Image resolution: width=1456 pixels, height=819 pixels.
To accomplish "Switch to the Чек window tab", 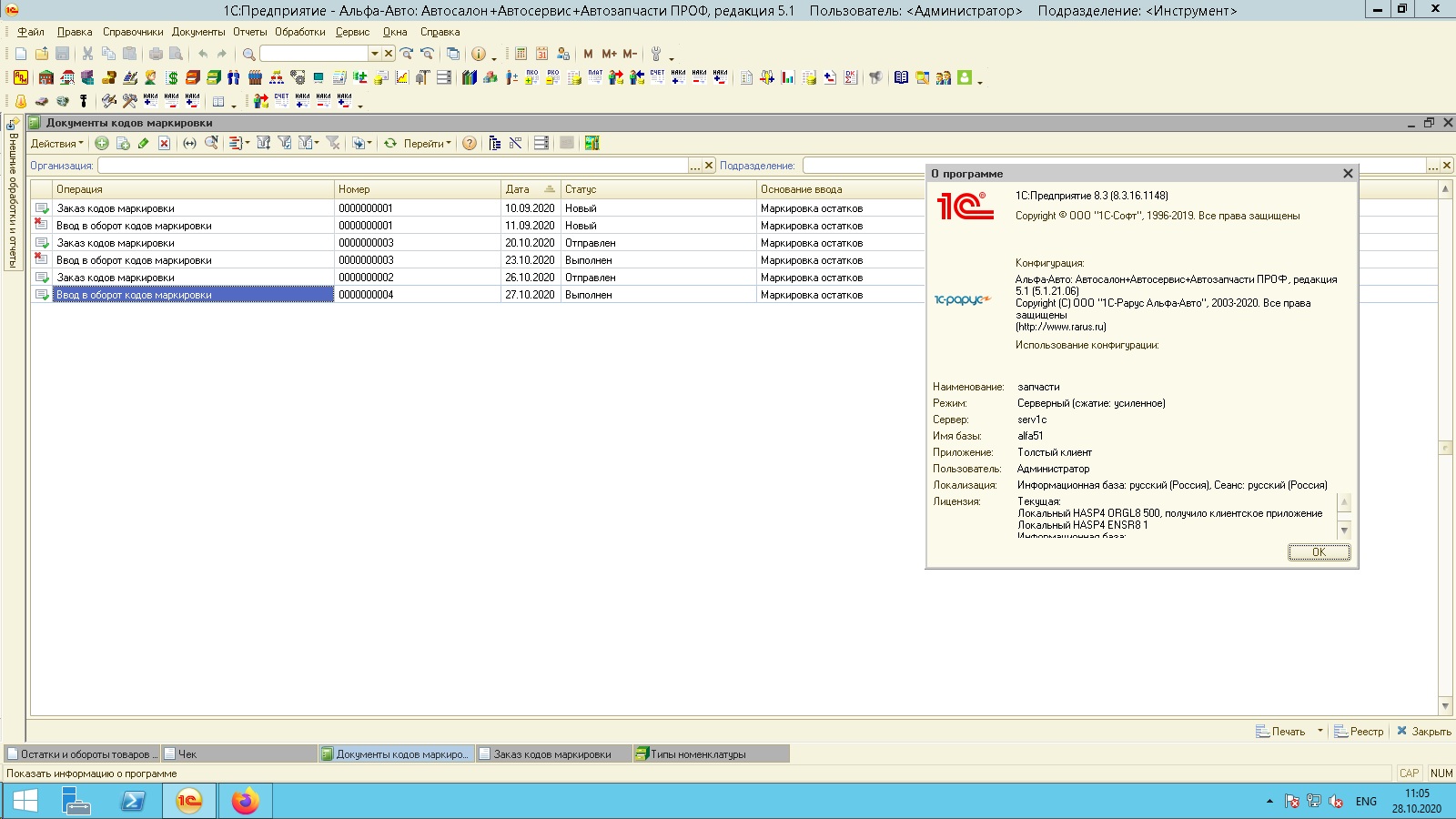I will click(239, 754).
